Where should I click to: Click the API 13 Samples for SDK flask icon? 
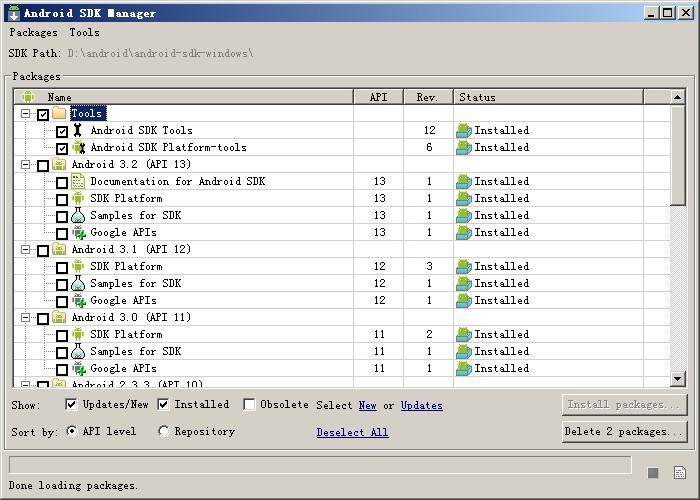[78, 215]
